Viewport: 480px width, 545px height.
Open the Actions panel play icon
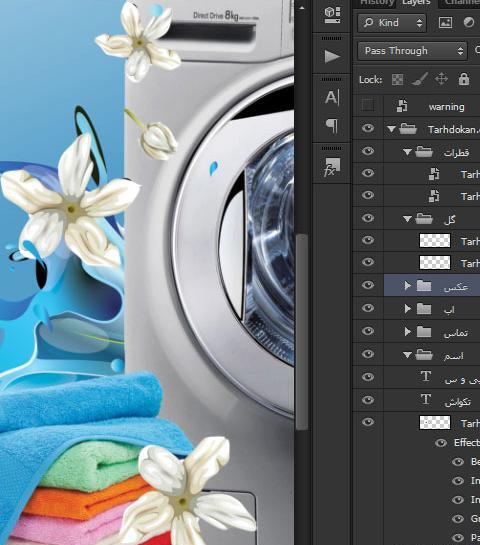coord(332,56)
